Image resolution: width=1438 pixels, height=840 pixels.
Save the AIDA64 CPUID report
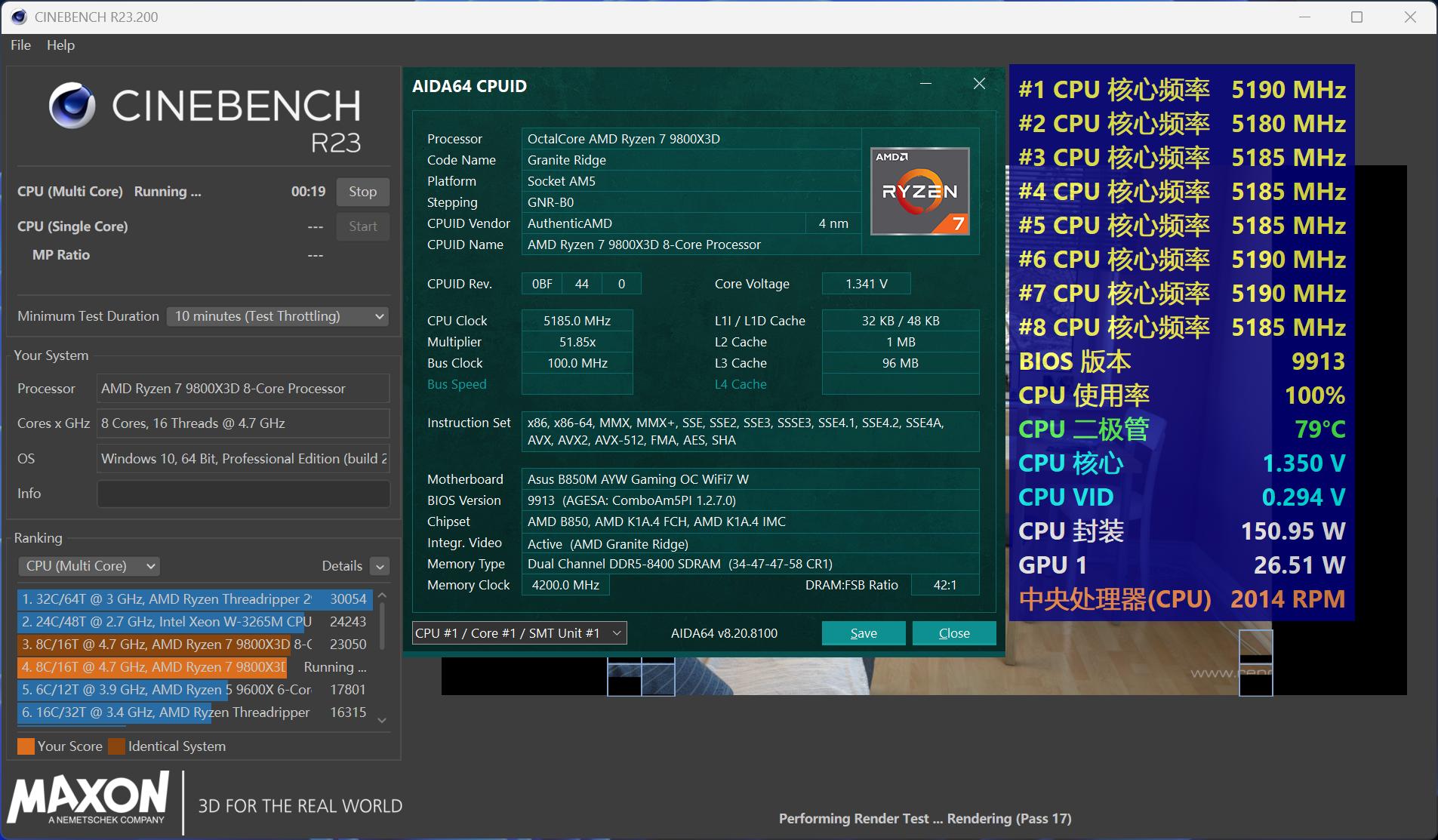coord(863,633)
